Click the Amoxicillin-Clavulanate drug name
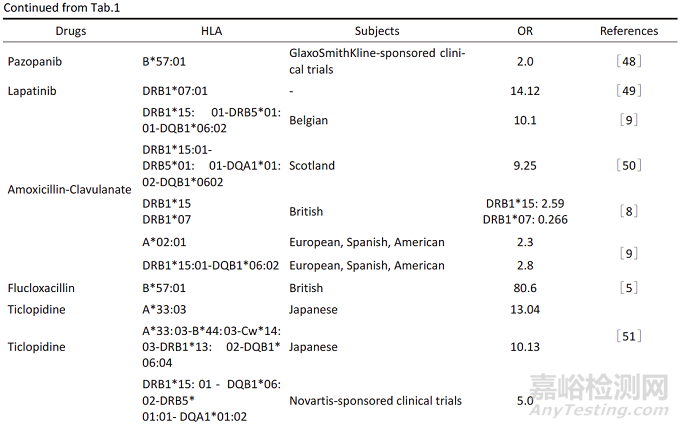Screen dimensions: 680x428 click(x=69, y=188)
